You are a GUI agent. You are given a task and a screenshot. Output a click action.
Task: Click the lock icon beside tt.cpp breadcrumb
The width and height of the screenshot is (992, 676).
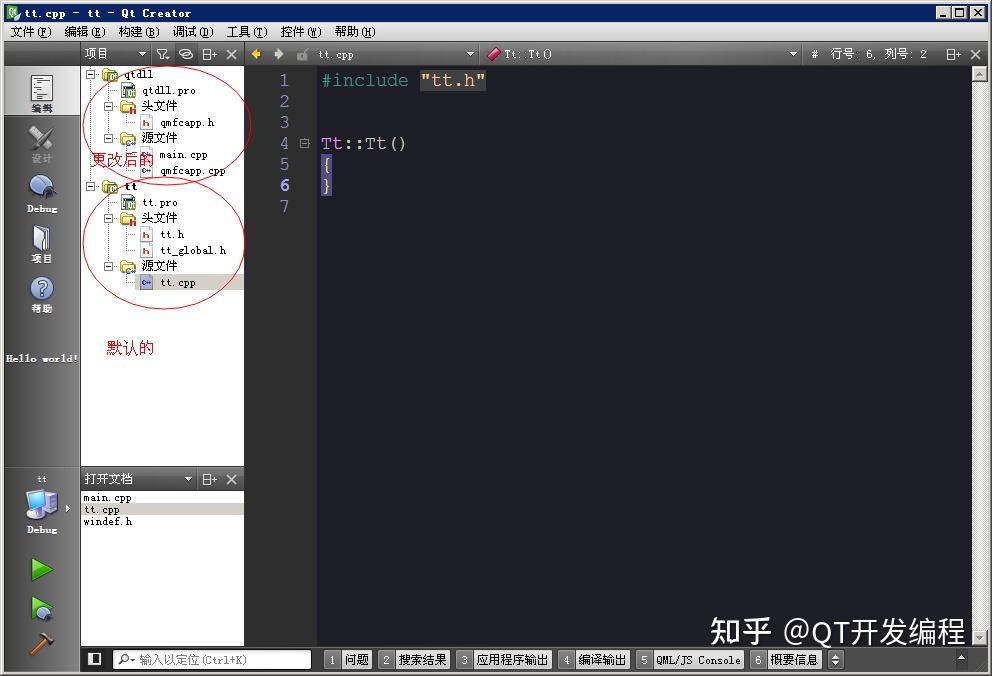pos(304,54)
